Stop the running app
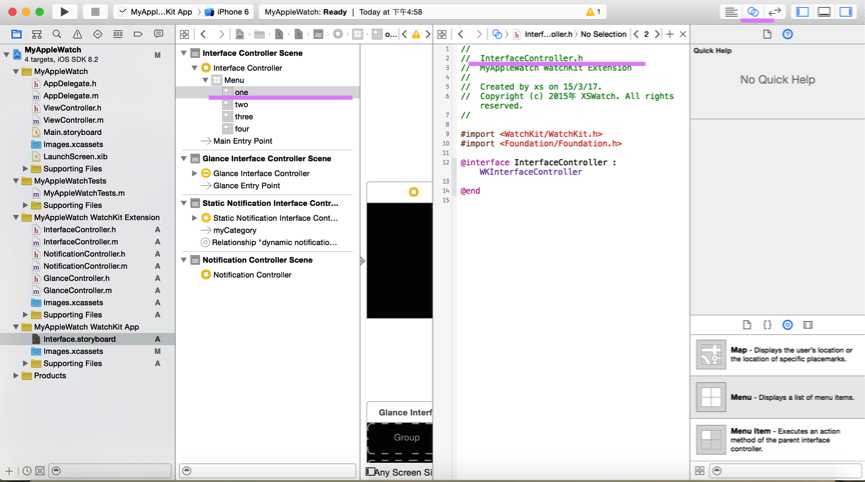This screenshot has height=482, width=865. (95, 12)
